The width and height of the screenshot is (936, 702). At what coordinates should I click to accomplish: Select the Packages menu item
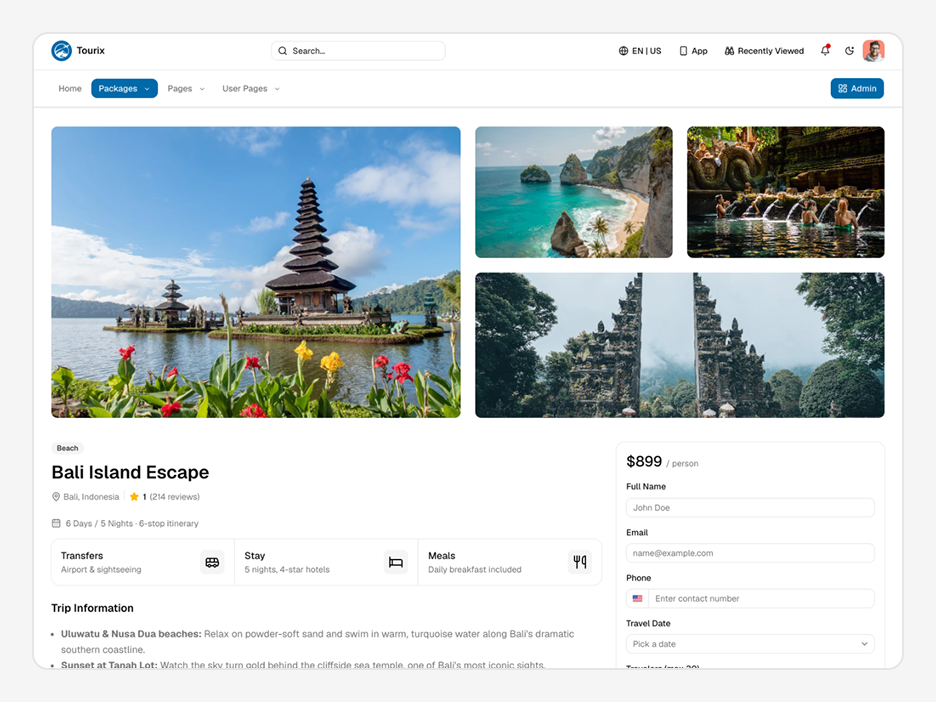[124, 88]
